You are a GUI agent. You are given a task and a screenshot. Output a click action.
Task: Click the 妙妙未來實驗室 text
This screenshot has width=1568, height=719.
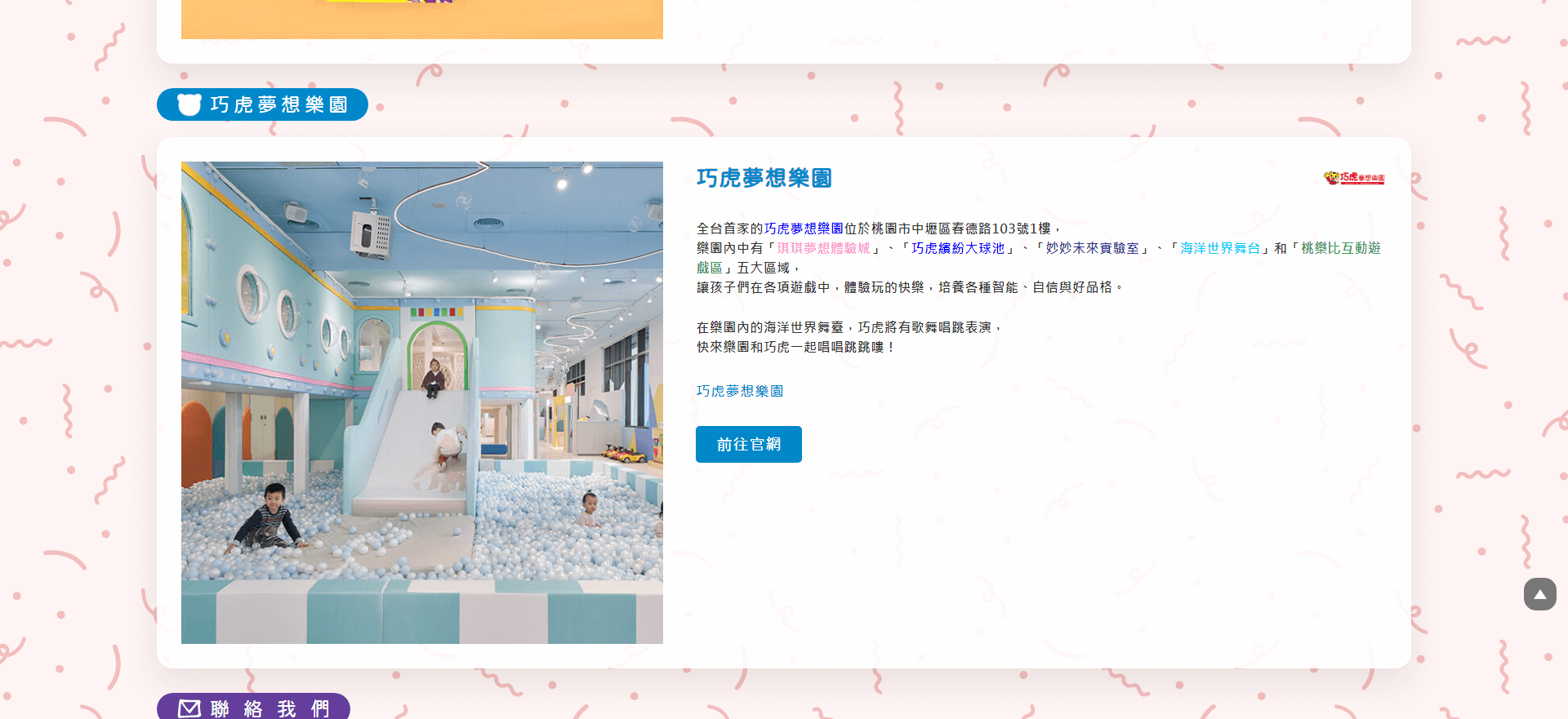pos(1093,248)
